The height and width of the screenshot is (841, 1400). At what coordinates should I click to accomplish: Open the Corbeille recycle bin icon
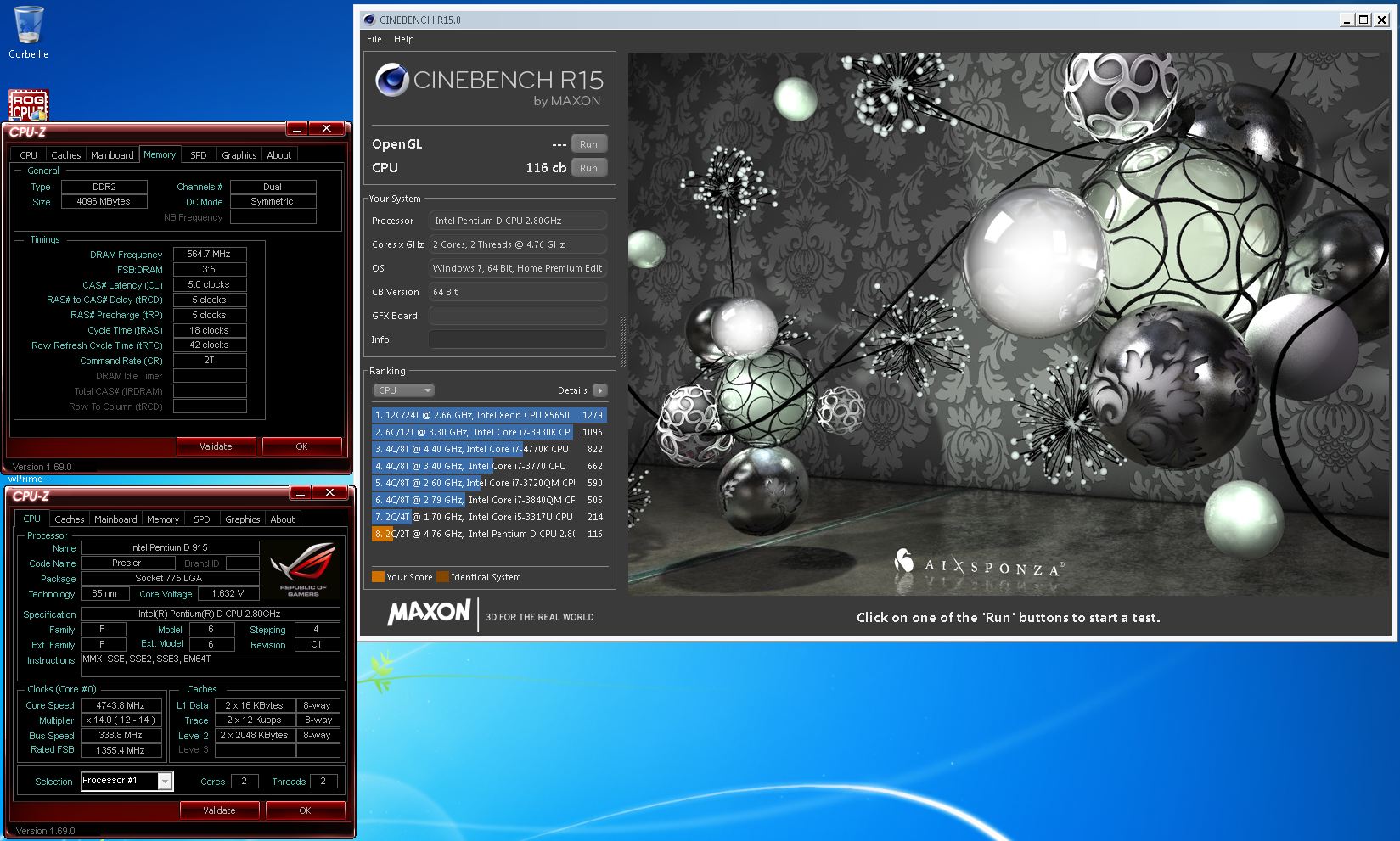pyautogui.click(x=28, y=32)
